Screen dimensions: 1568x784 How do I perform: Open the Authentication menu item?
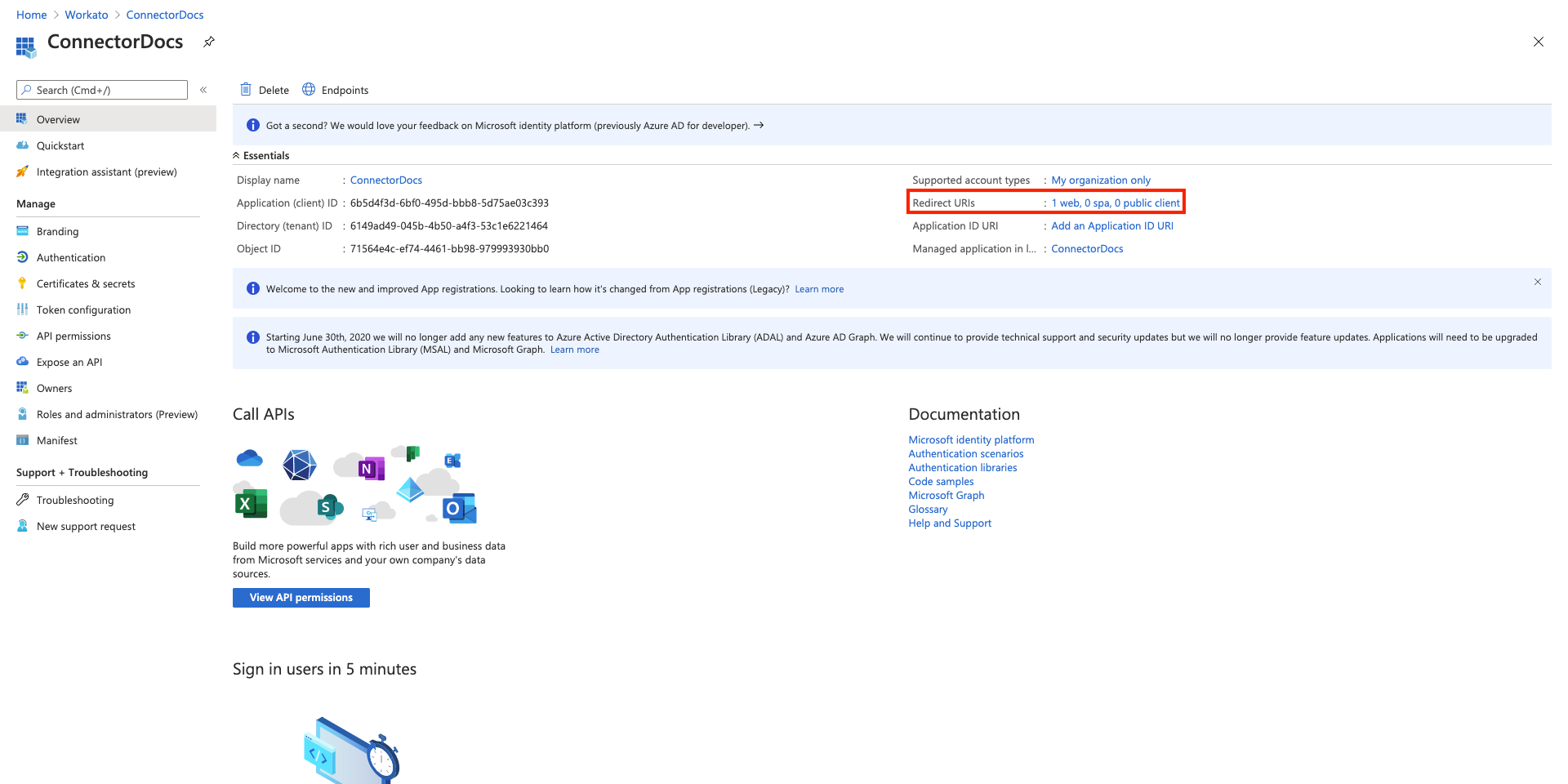(x=71, y=257)
